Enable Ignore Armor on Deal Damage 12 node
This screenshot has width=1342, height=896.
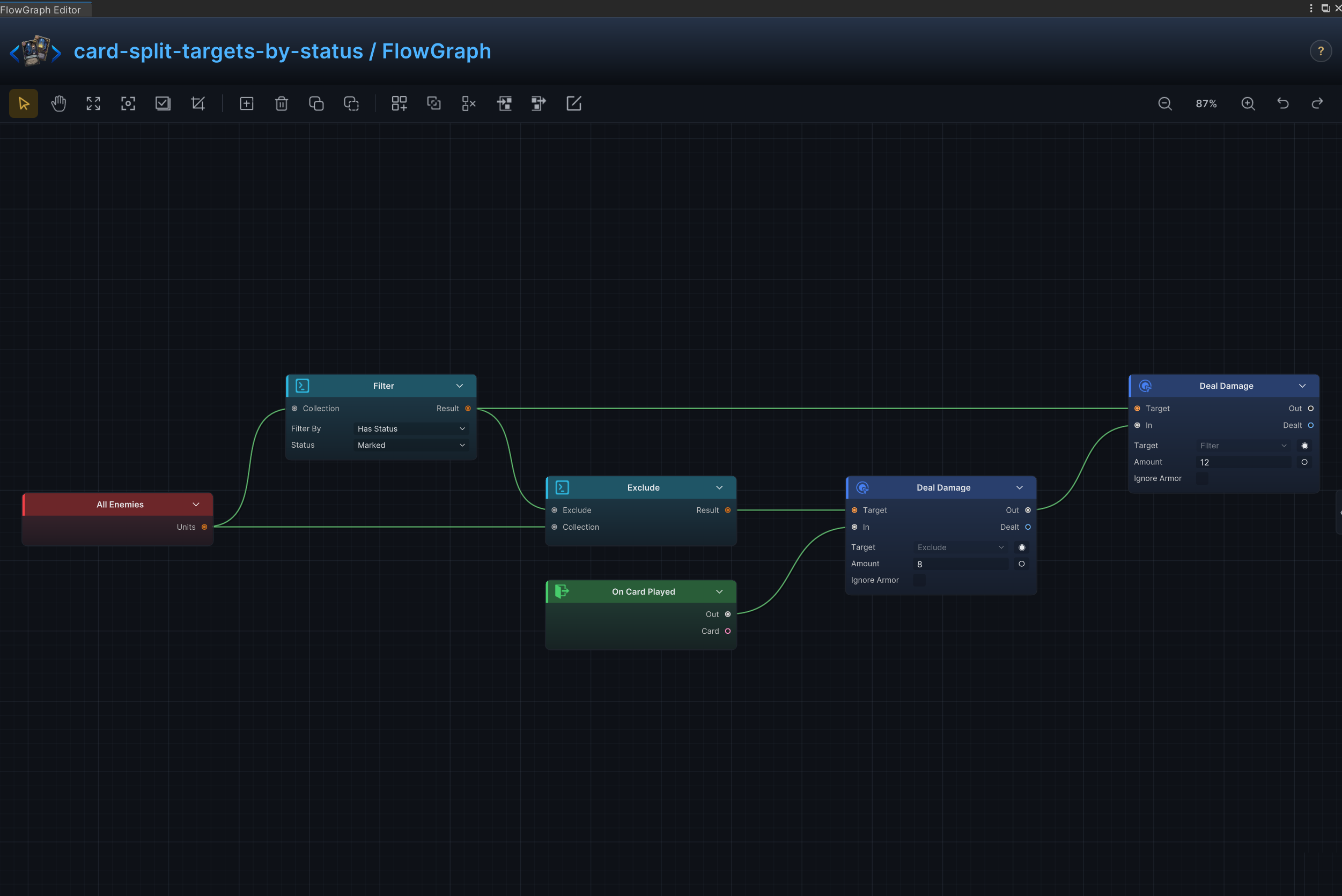pyautogui.click(x=1203, y=478)
